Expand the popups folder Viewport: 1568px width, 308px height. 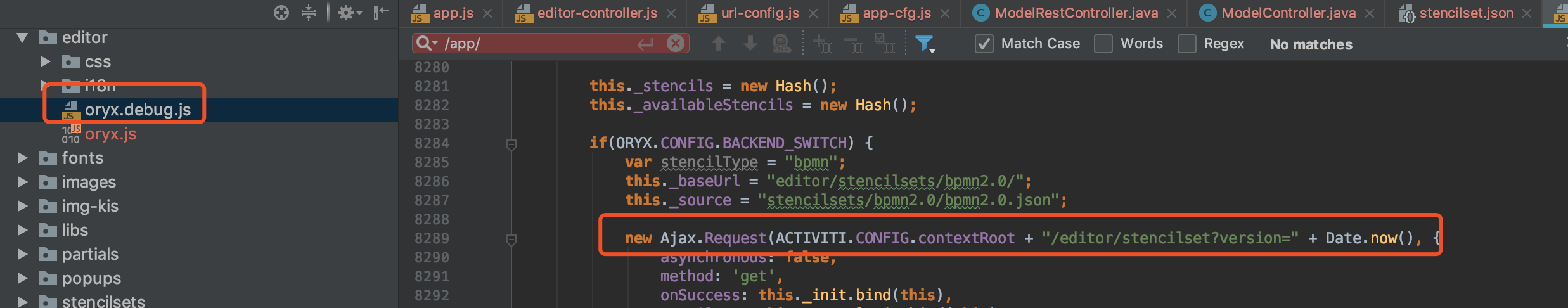click(x=22, y=278)
